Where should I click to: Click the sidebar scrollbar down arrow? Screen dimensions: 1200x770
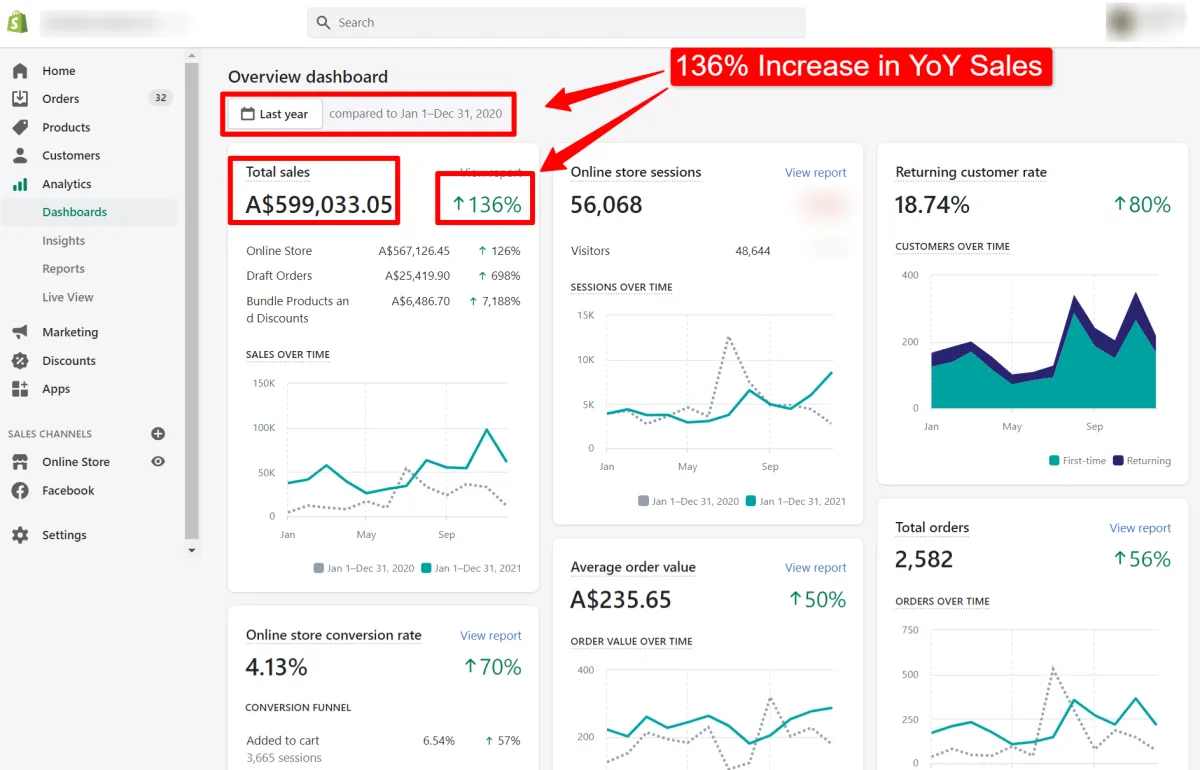(x=192, y=550)
